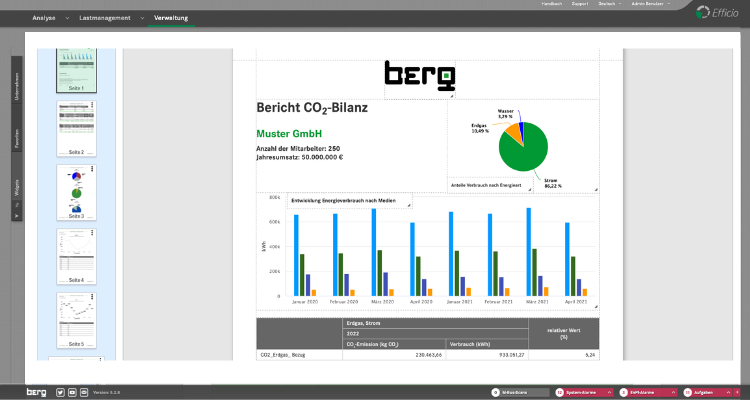The image size is (750, 400).
Task: Open three-dot menu on Seite 4 thumbnail
Action: (x=92, y=234)
